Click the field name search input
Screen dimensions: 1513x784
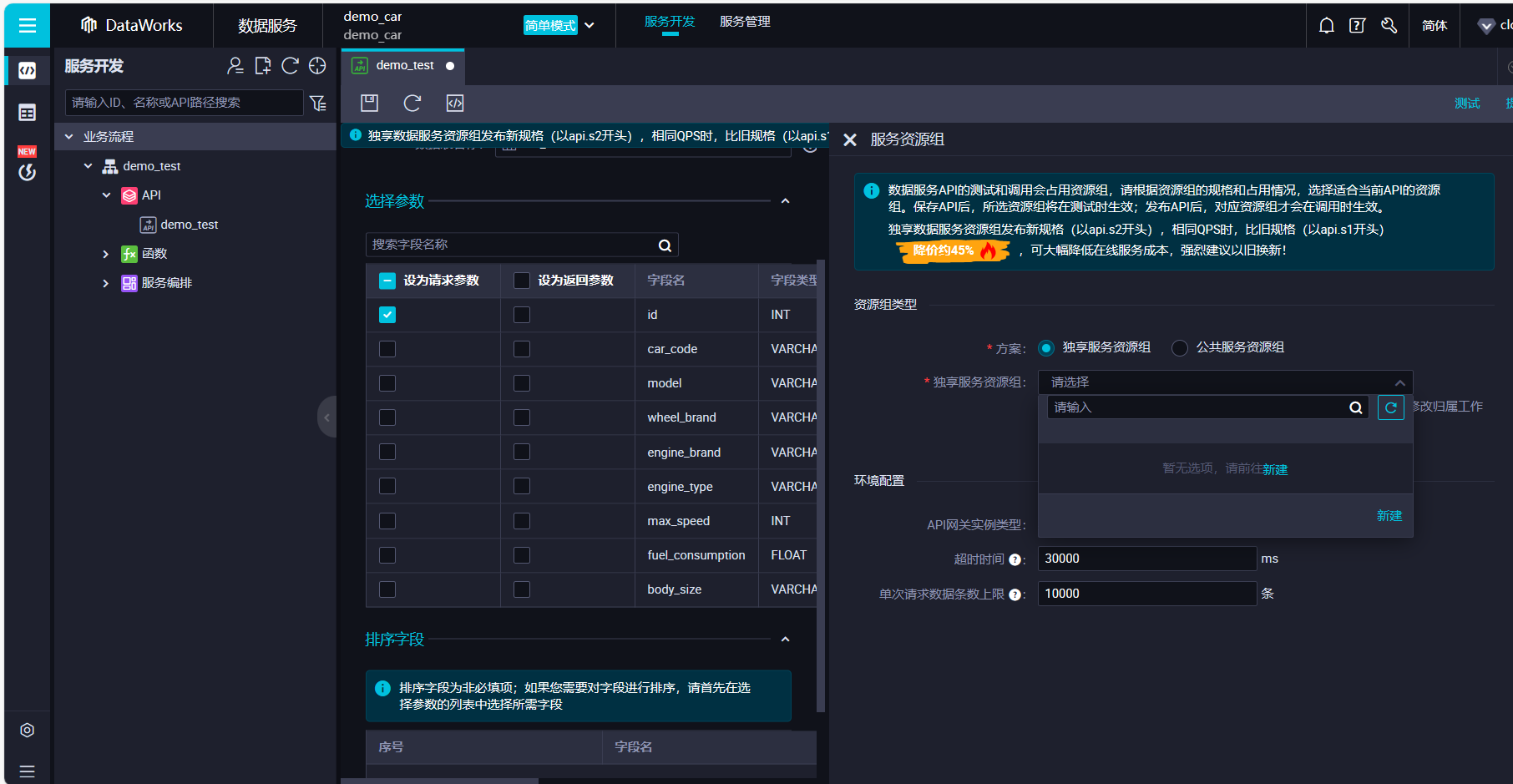(x=522, y=245)
